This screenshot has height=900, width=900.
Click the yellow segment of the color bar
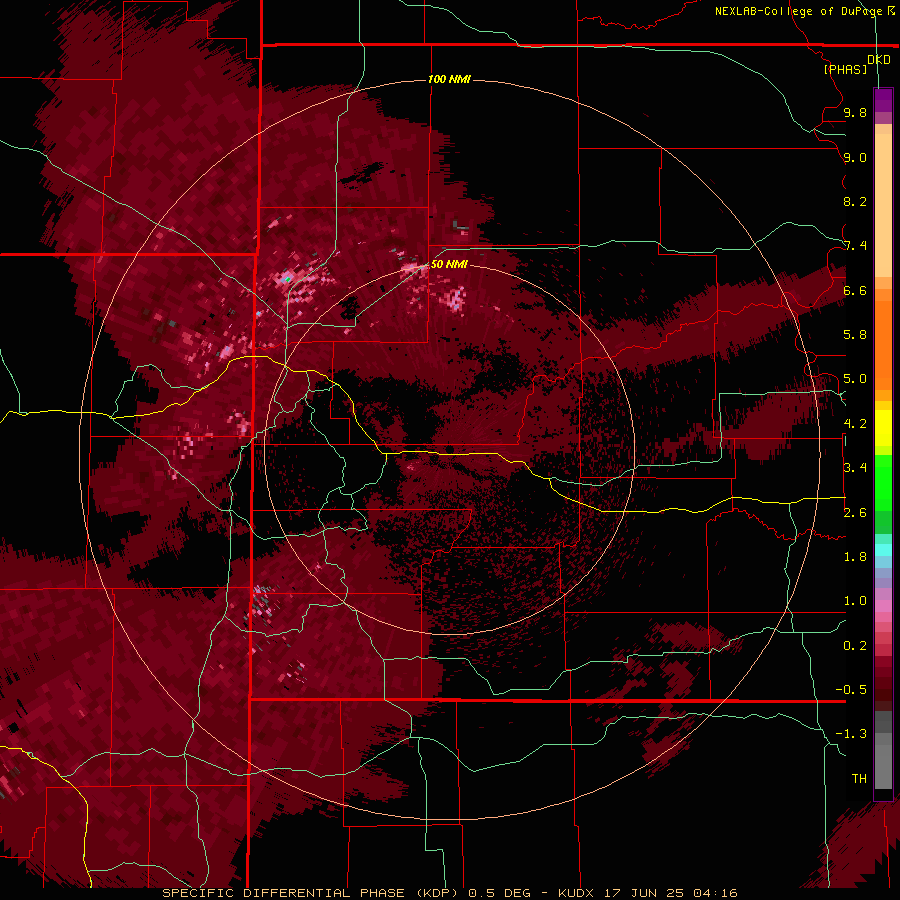[x=883, y=428]
